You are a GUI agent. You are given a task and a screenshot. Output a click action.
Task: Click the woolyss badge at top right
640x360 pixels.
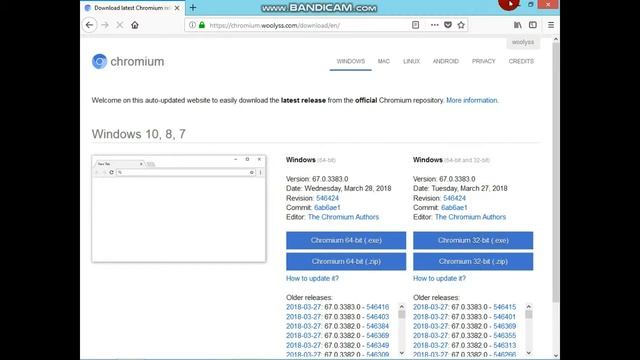523,42
